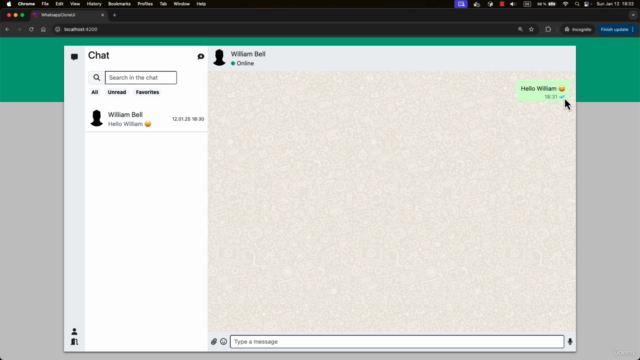Click the logout door icon in sidebar
The image size is (640, 360).
tap(74, 342)
